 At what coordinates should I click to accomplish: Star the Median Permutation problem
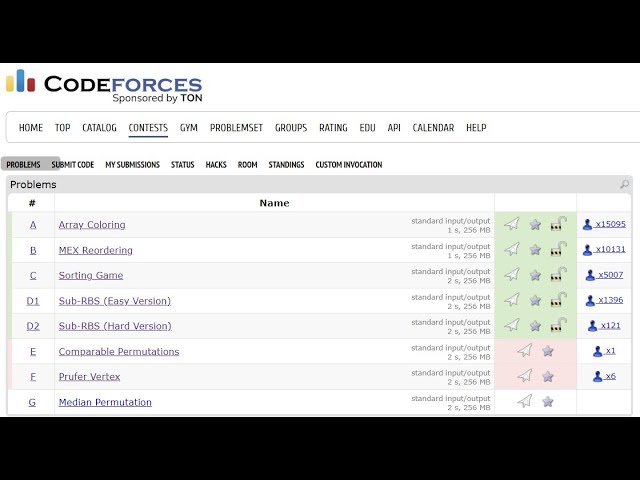coord(548,402)
